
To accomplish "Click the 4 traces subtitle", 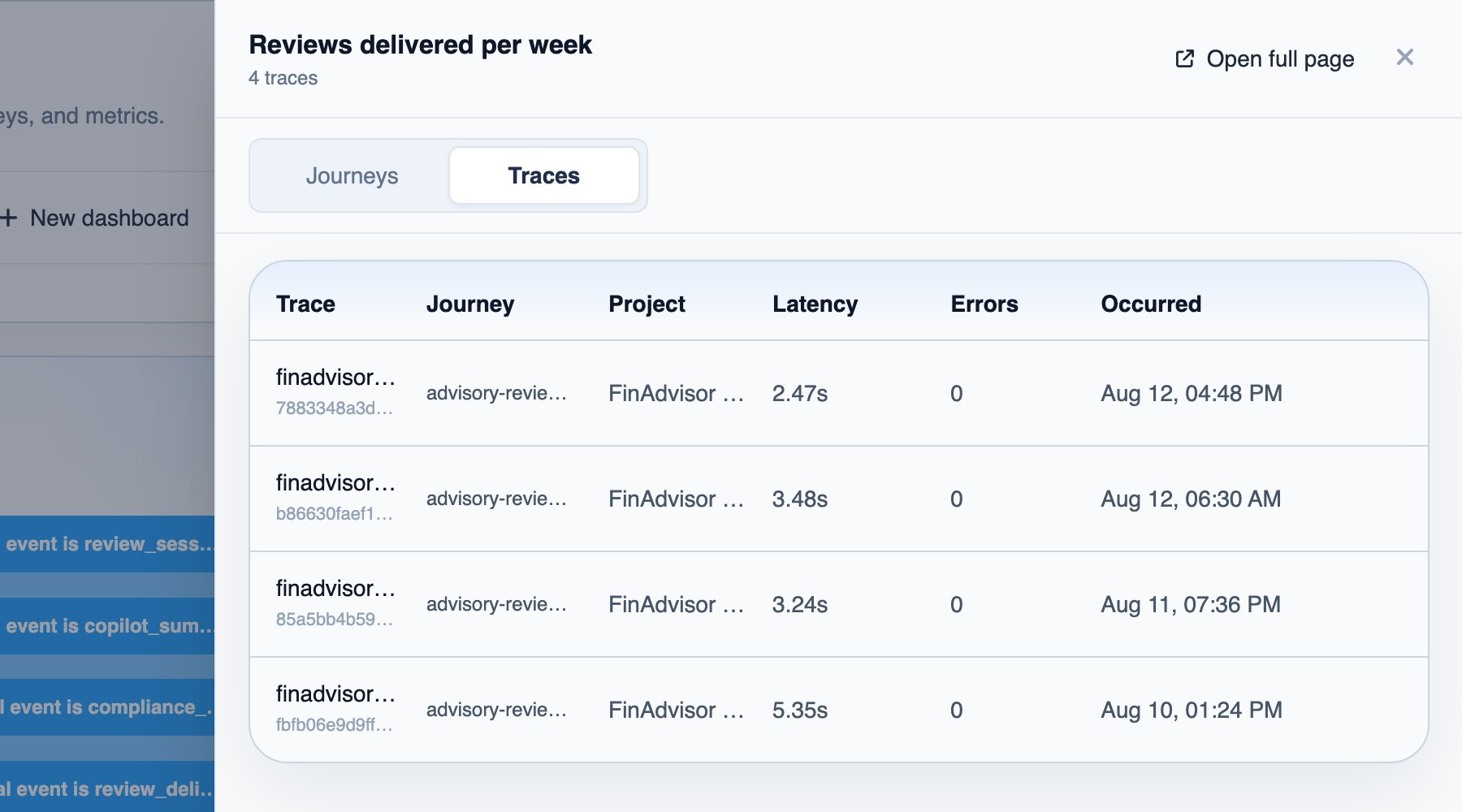I will point(283,78).
